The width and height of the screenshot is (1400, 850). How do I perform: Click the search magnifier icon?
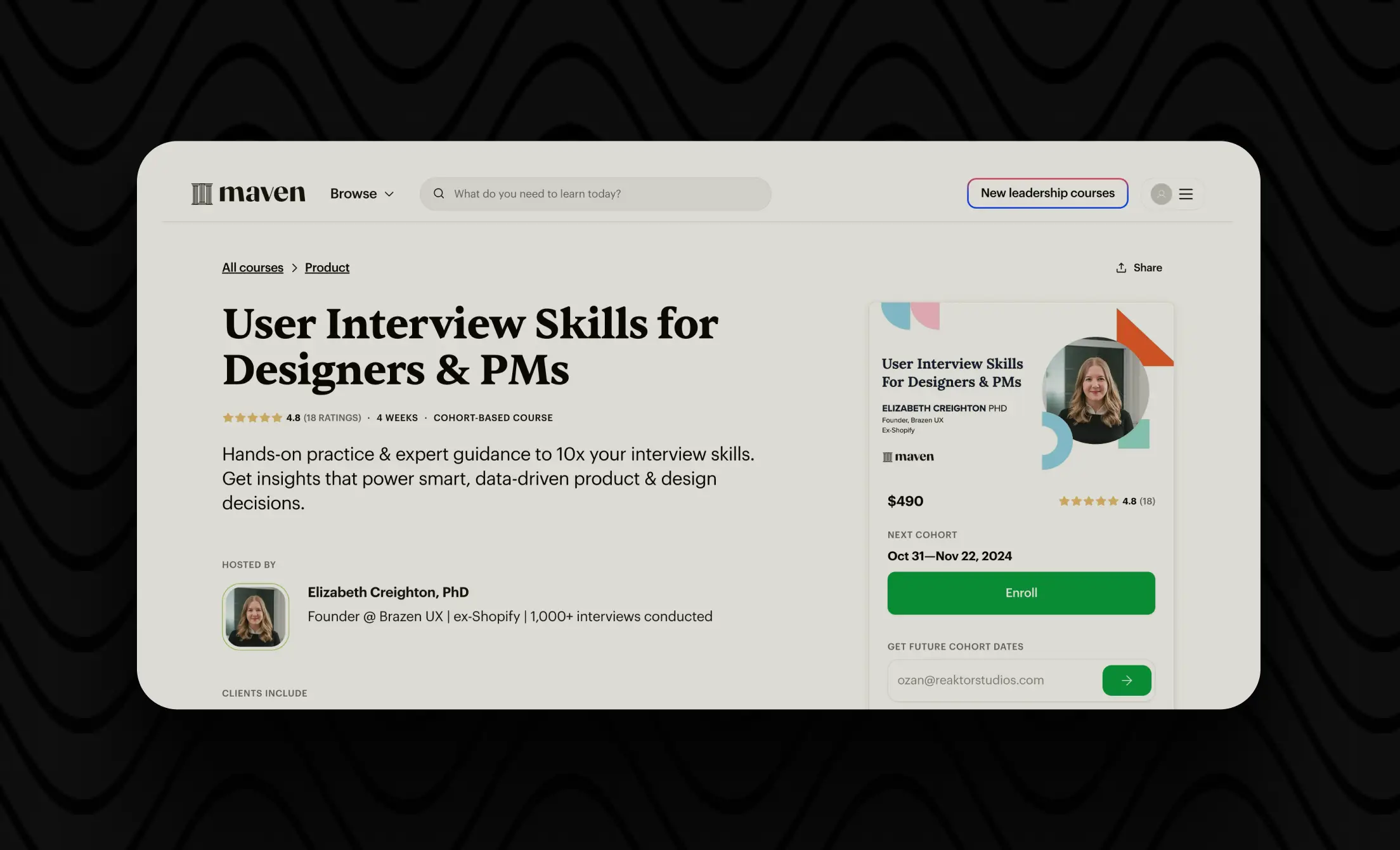pos(440,193)
